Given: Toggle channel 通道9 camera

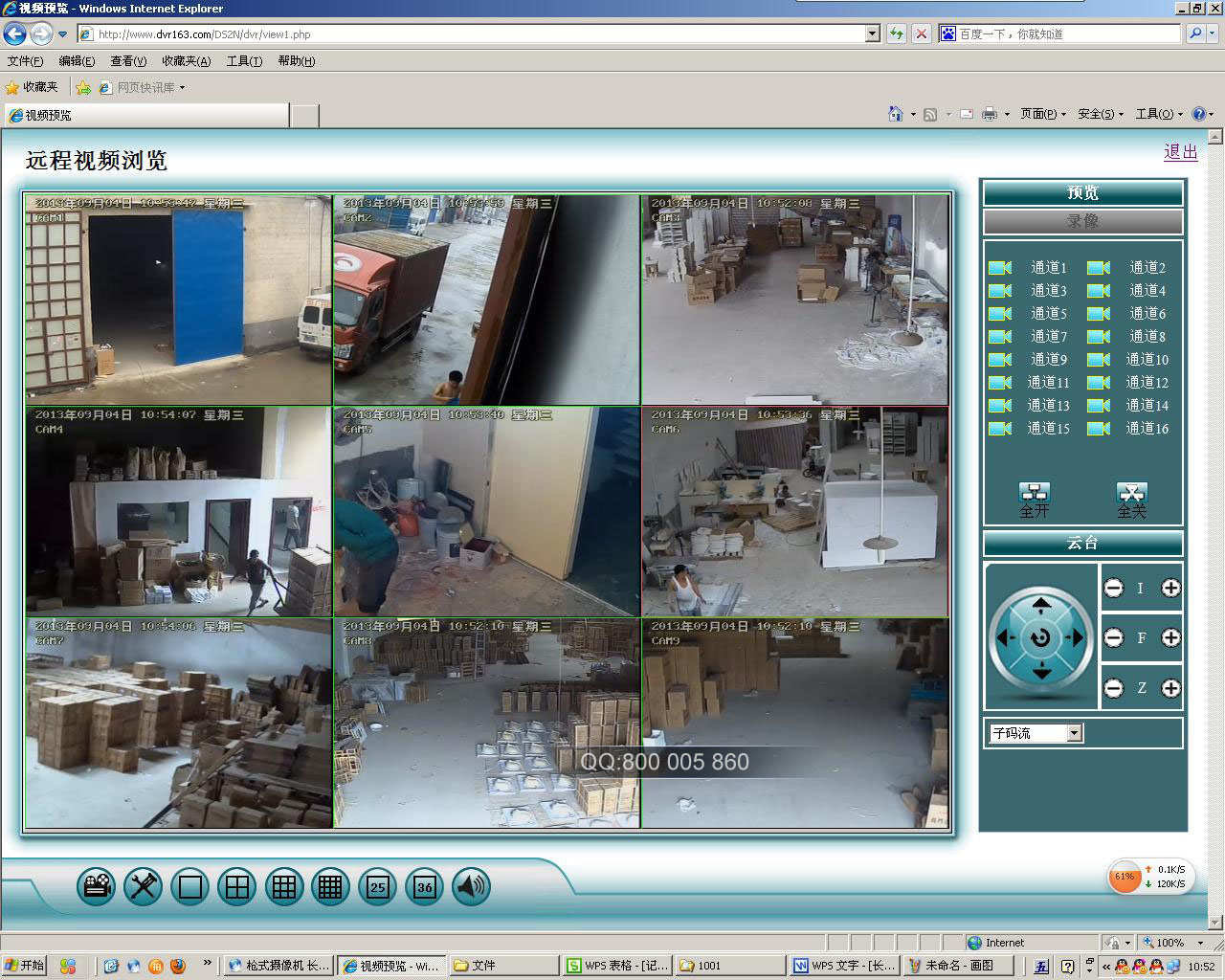Looking at the screenshot, I should (x=1000, y=360).
